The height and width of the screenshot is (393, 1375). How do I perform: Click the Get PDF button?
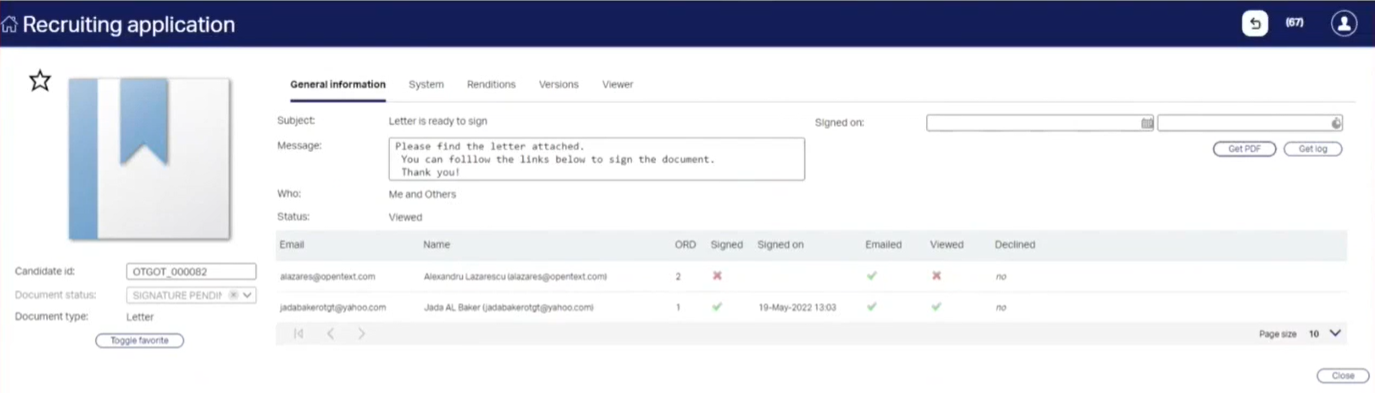pos(1244,149)
